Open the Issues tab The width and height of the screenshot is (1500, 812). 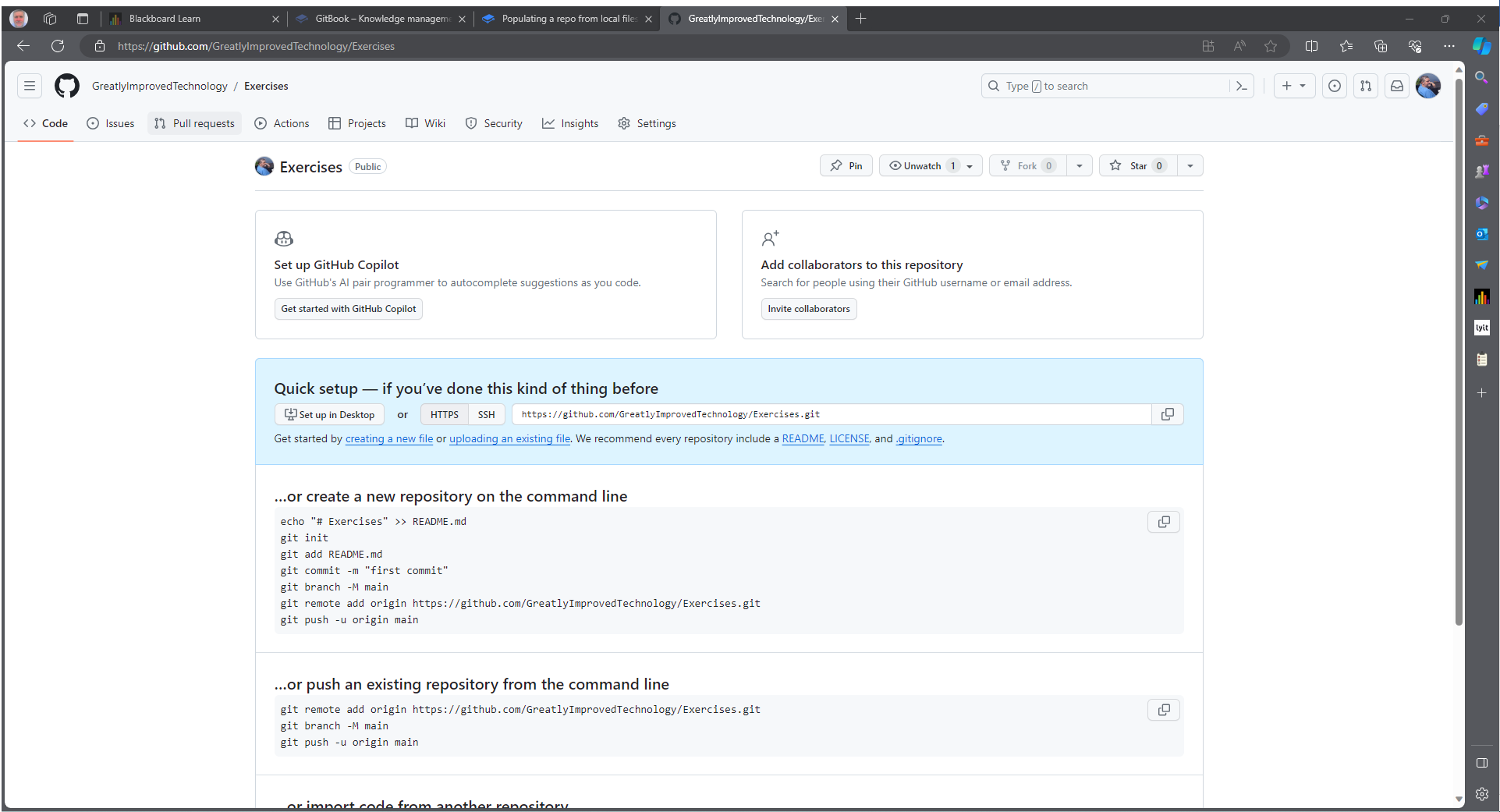point(111,123)
